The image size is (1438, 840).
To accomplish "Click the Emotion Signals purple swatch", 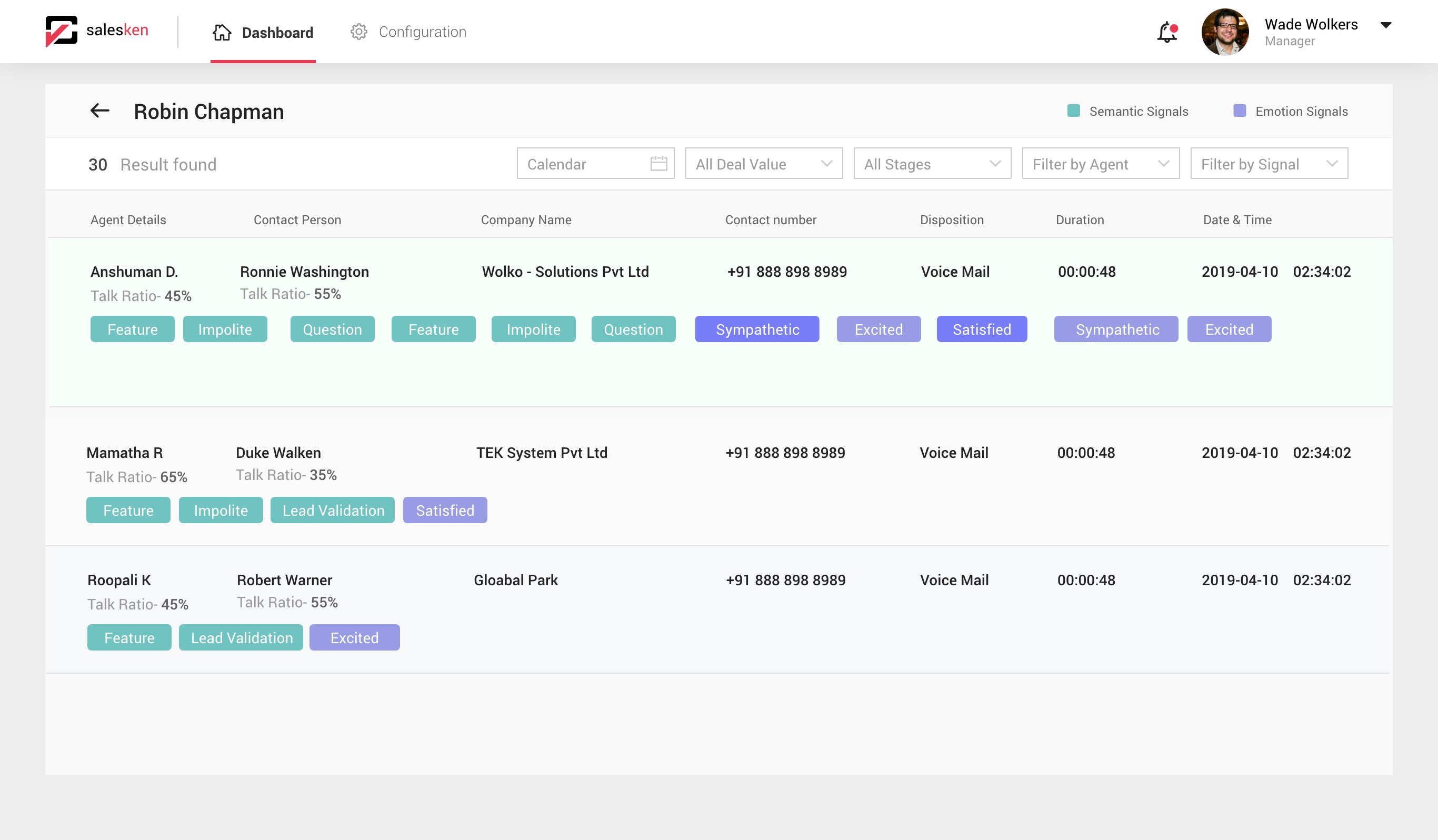I will (x=1240, y=111).
